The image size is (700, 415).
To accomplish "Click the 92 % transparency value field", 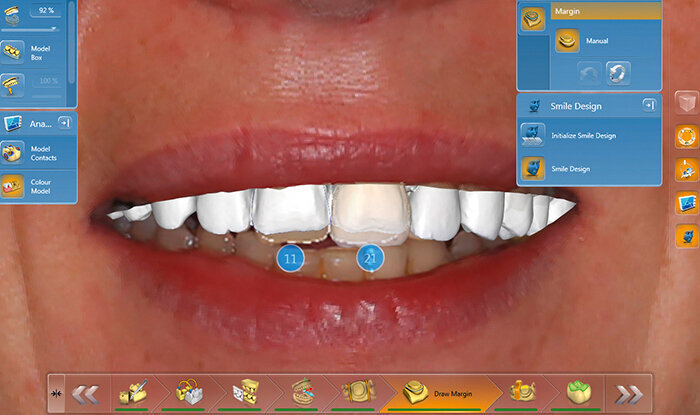I will click(46, 10).
